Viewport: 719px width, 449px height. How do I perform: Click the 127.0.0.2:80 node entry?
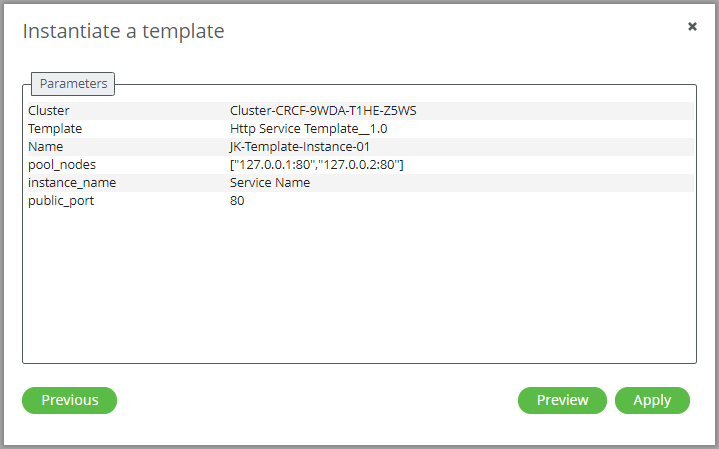(360, 165)
